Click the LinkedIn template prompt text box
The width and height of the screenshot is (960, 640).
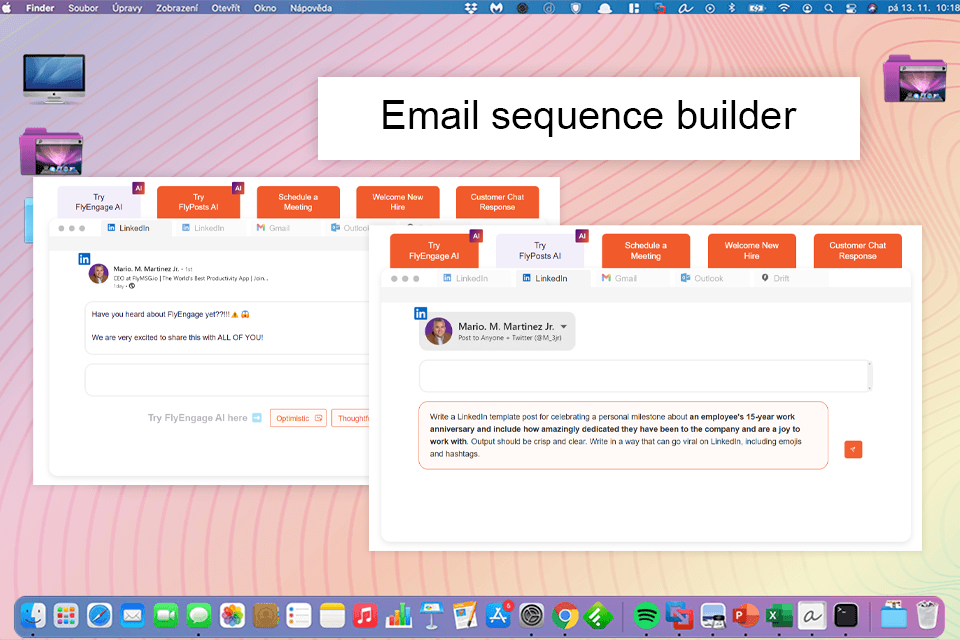623,435
